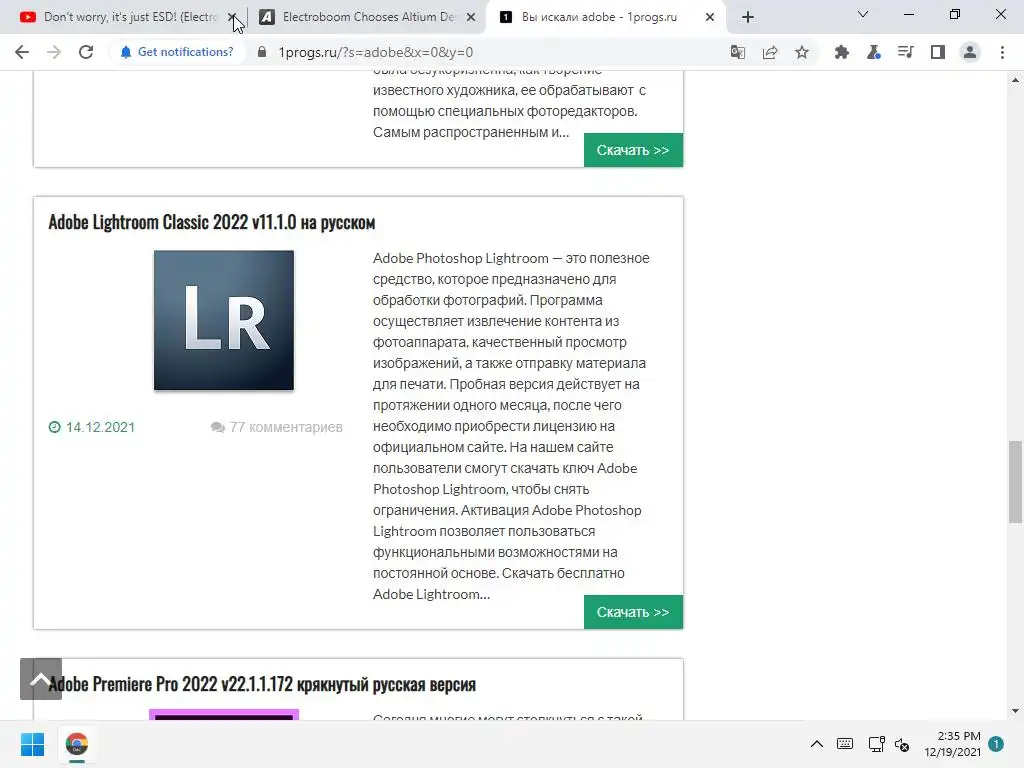Bookmark this page with the star
This screenshot has height=768, width=1024.
pyautogui.click(x=802, y=52)
